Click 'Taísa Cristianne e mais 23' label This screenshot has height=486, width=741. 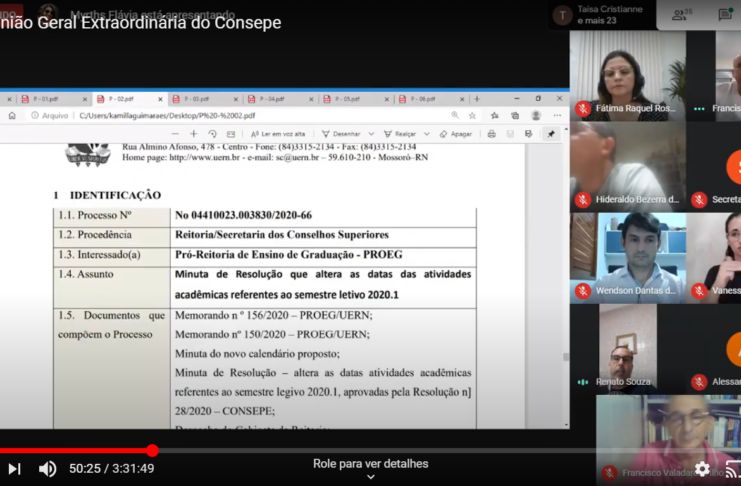610,15
